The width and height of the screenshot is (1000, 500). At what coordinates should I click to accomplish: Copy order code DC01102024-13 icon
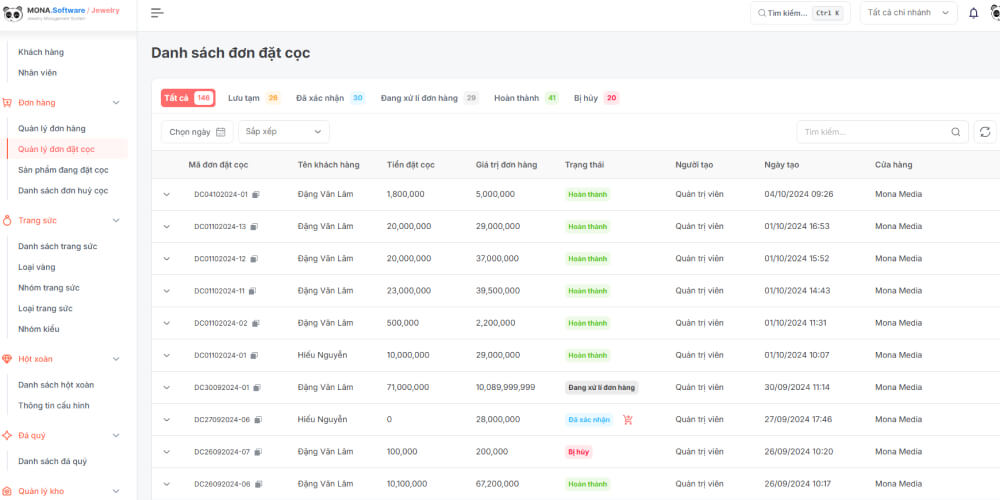[x=254, y=226]
